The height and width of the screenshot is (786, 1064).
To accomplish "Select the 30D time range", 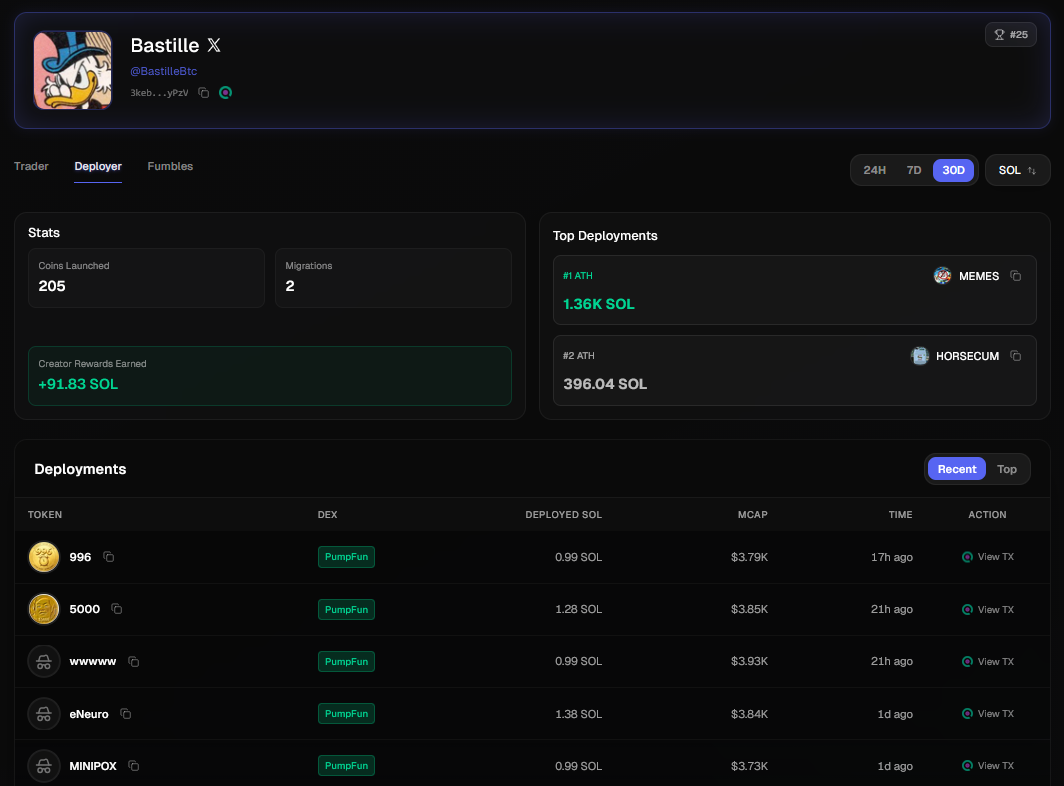I will point(953,170).
